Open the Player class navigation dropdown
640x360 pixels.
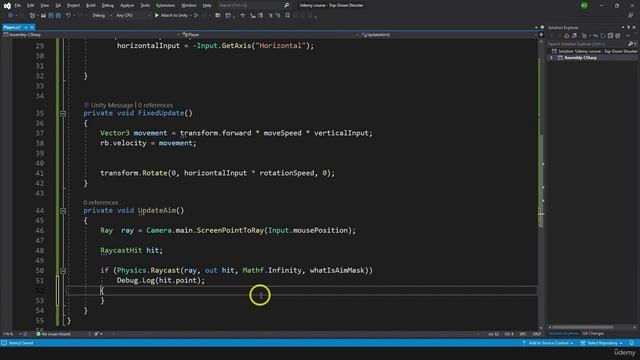tap(269, 35)
